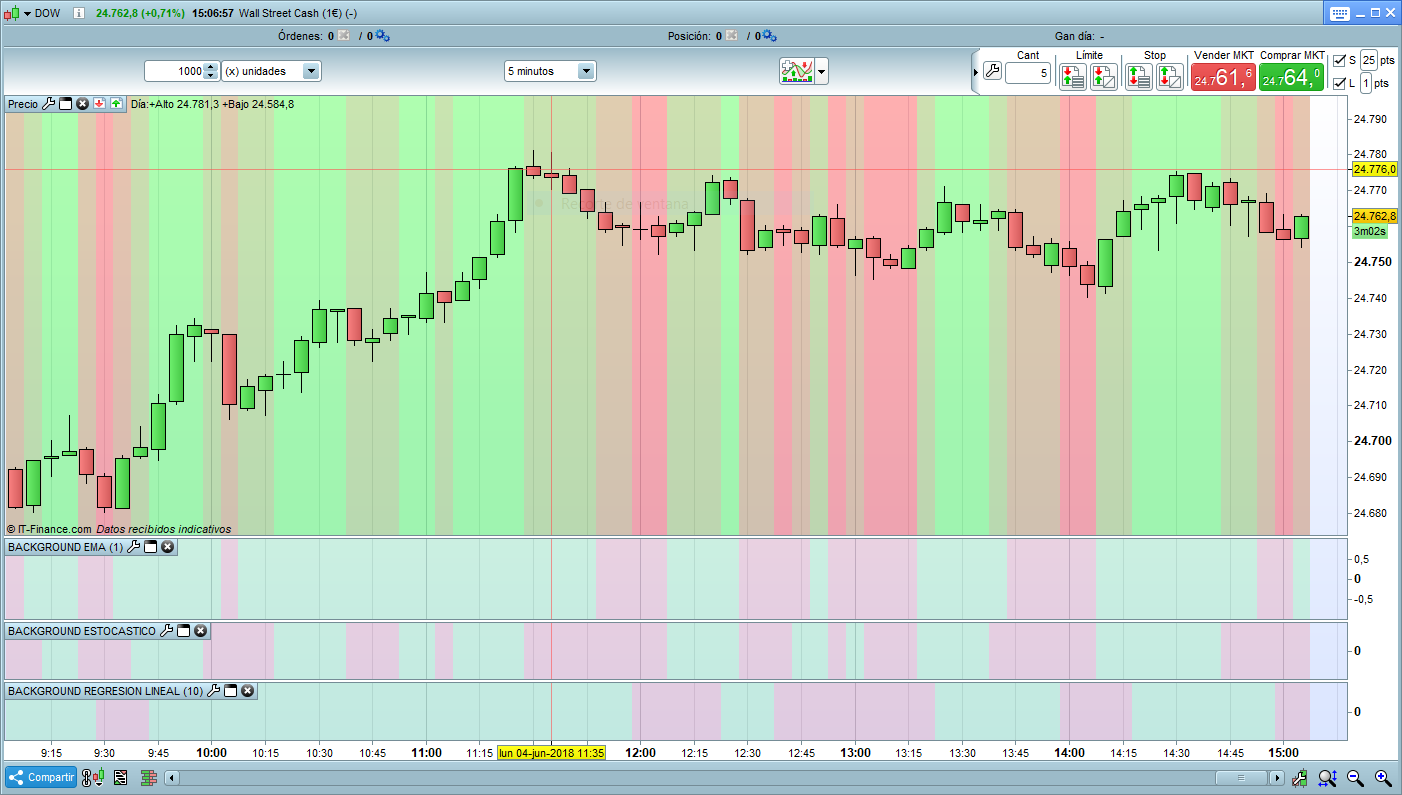The height and width of the screenshot is (795, 1402).
Task: Click the Vender MKT sell button
Action: (1223, 77)
